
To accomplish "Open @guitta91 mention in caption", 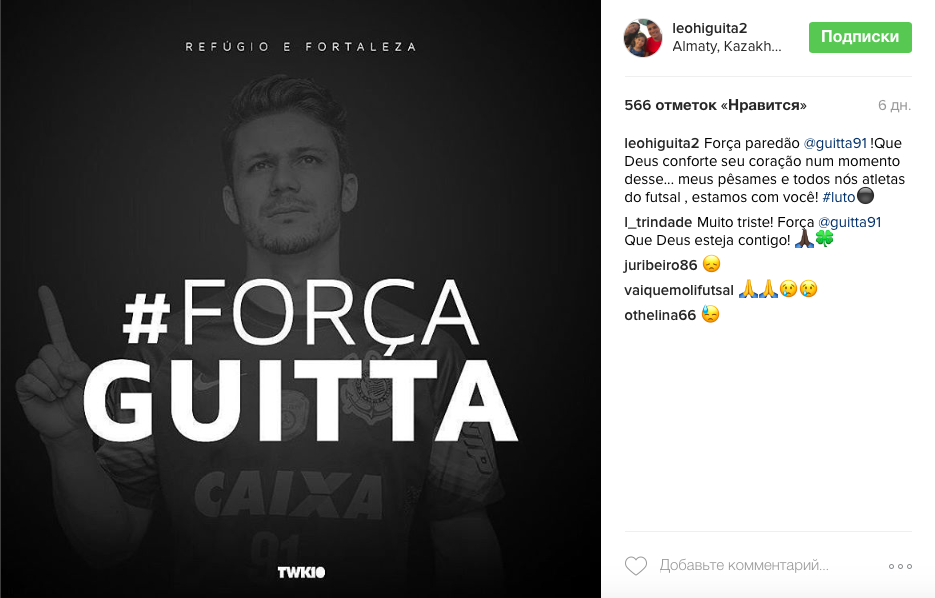I will [835, 143].
